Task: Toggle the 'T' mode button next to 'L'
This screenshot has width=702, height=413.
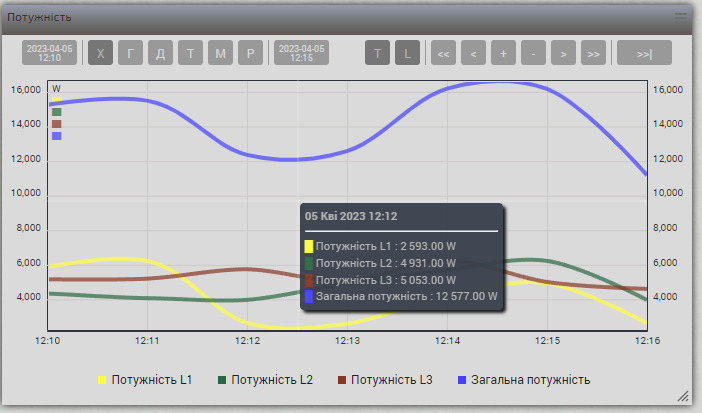Action: [x=377, y=53]
